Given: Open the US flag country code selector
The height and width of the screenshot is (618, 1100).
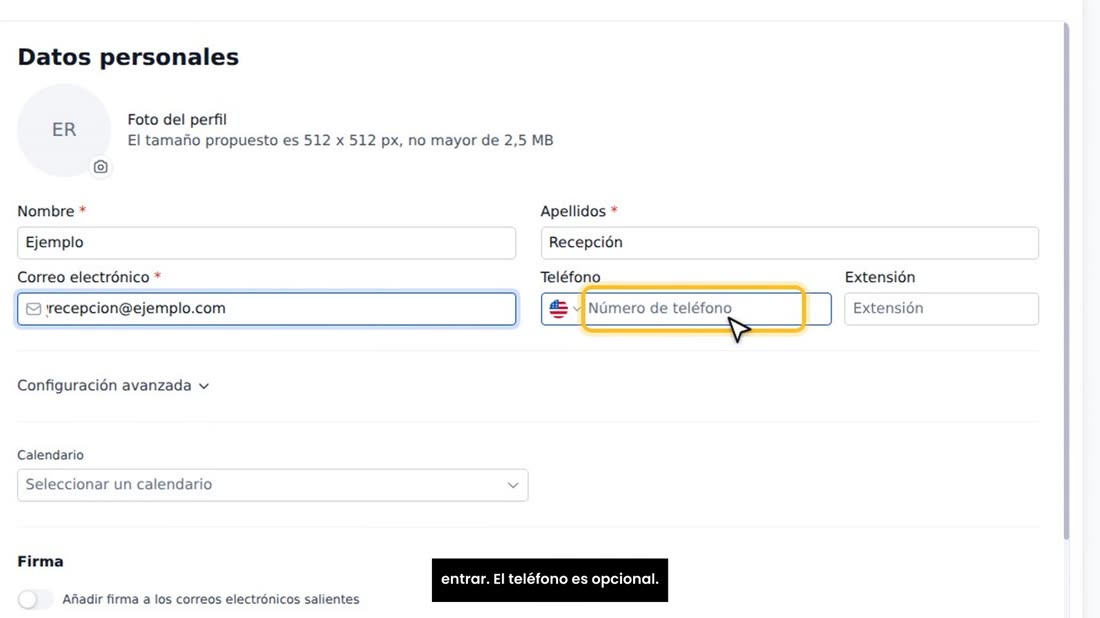Looking at the screenshot, I should point(563,309).
